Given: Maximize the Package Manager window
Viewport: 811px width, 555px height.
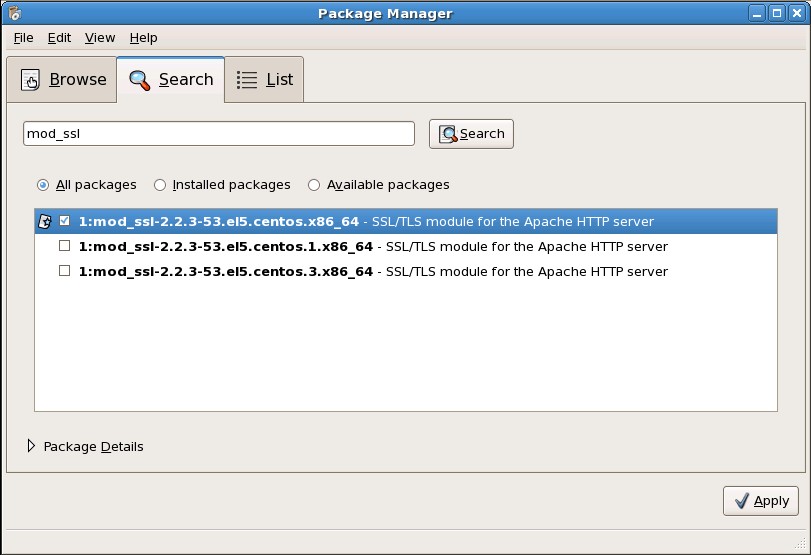Looking at the screenshot, I should (777, 13).
